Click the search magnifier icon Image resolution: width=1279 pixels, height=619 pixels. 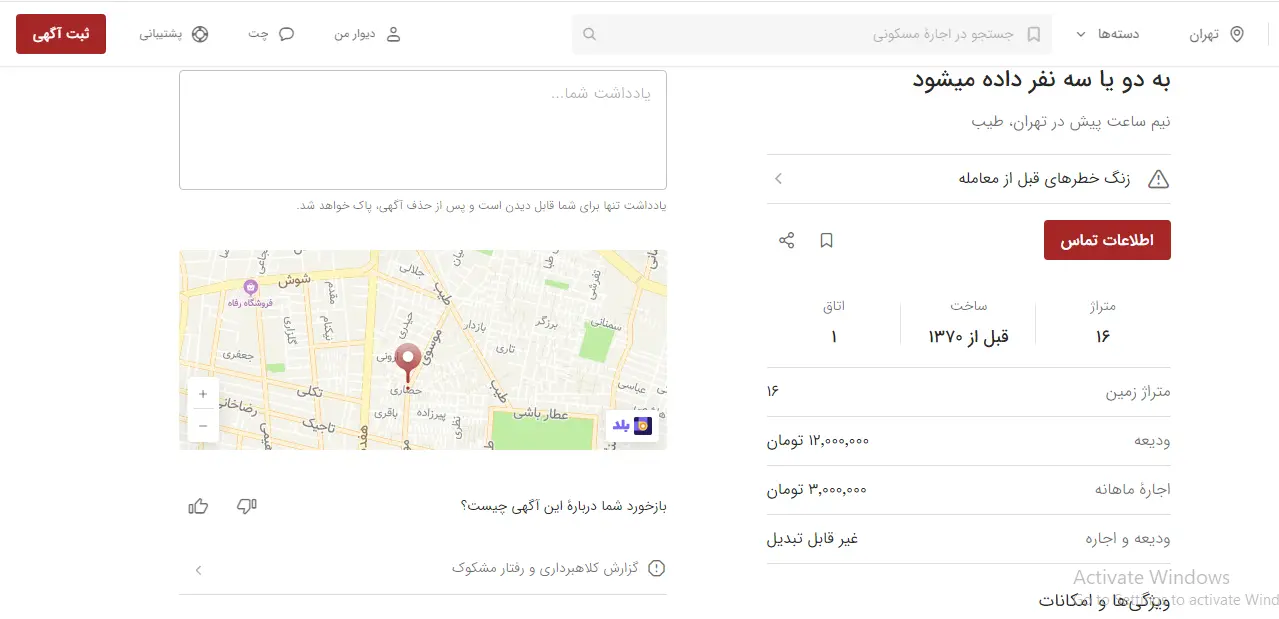(x=589, y=33)
